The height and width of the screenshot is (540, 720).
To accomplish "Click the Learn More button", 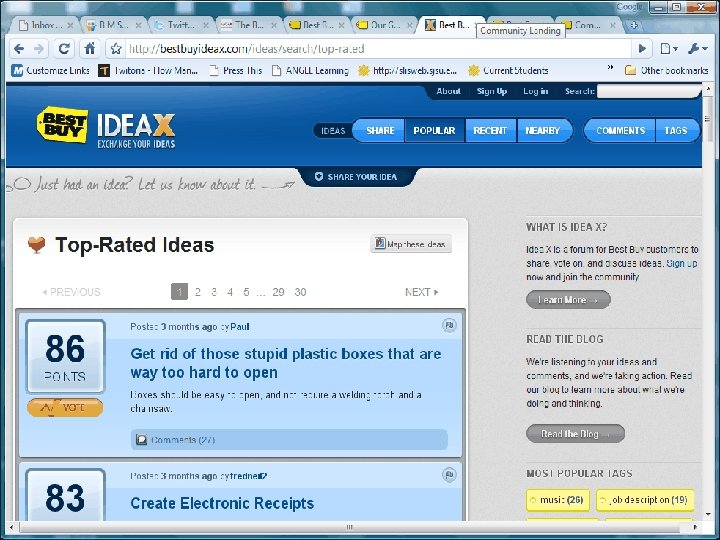I will (x=568, y=300).
